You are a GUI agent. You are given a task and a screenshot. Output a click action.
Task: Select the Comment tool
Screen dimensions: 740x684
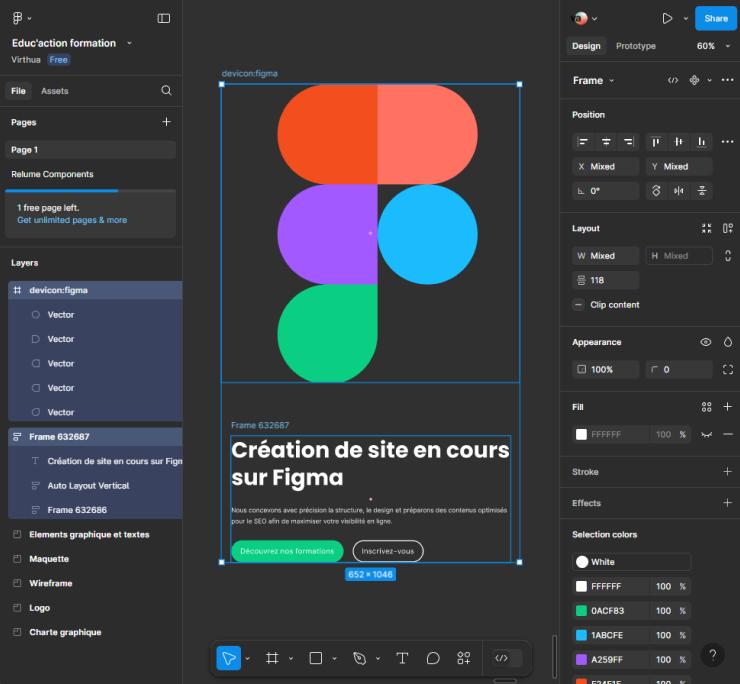pos(433,658)
